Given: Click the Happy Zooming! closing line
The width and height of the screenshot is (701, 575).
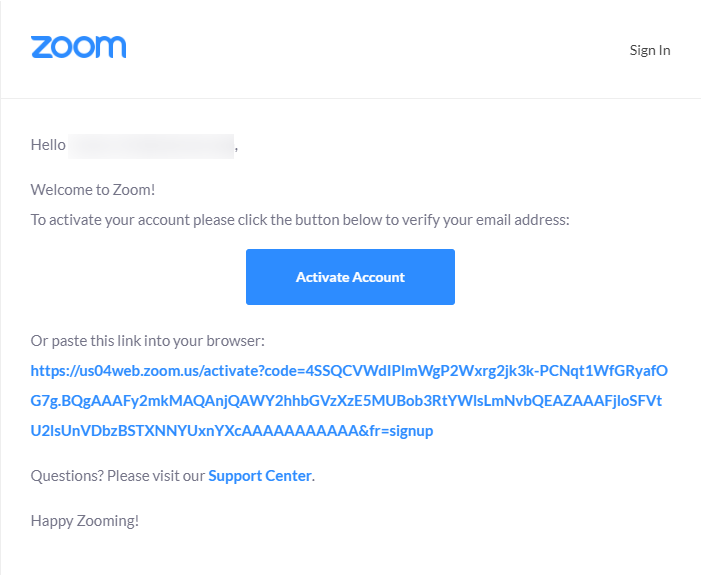Looking at the screenshot, I should pos(84,520).
